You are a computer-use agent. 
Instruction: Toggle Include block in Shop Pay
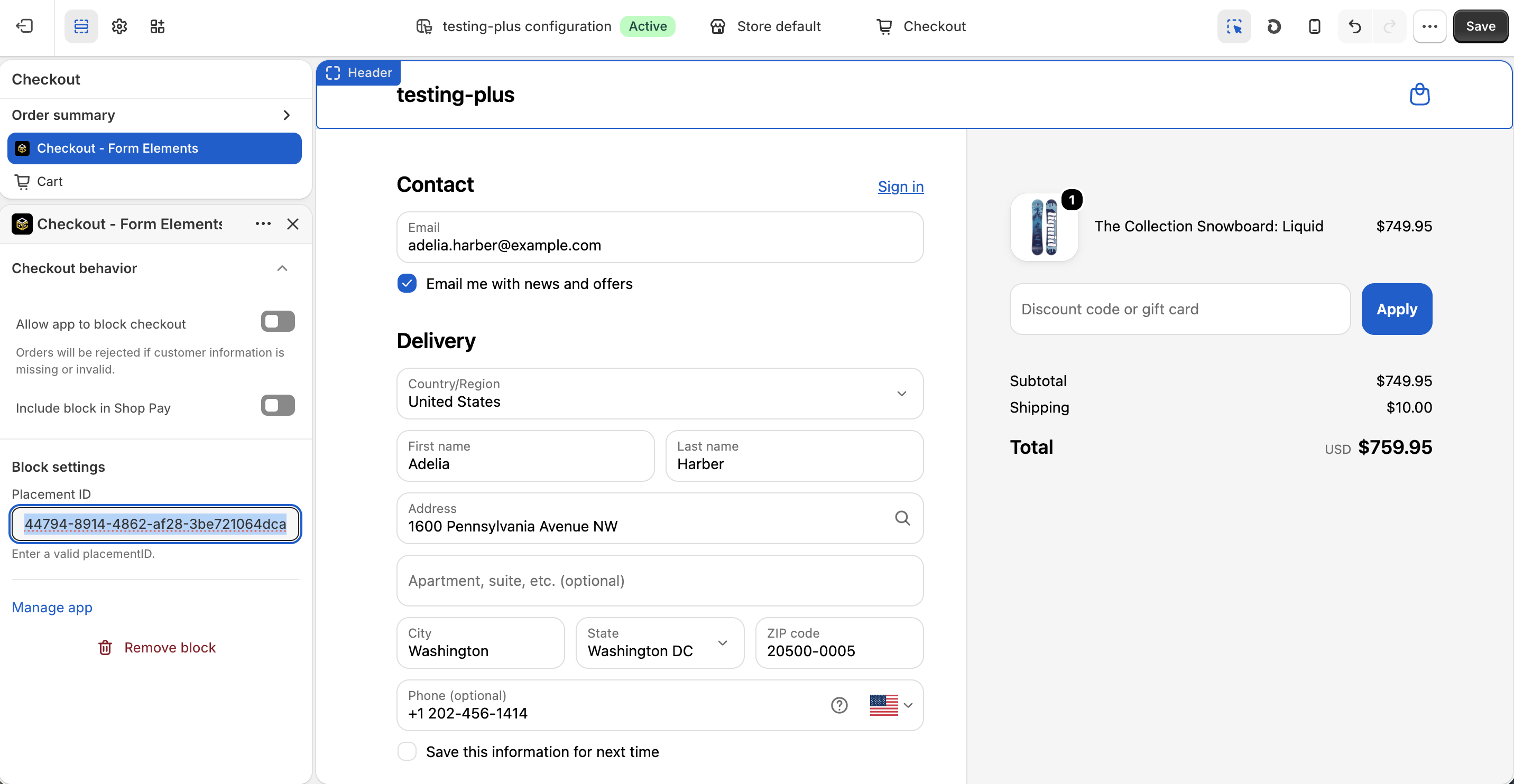point(278,405)
